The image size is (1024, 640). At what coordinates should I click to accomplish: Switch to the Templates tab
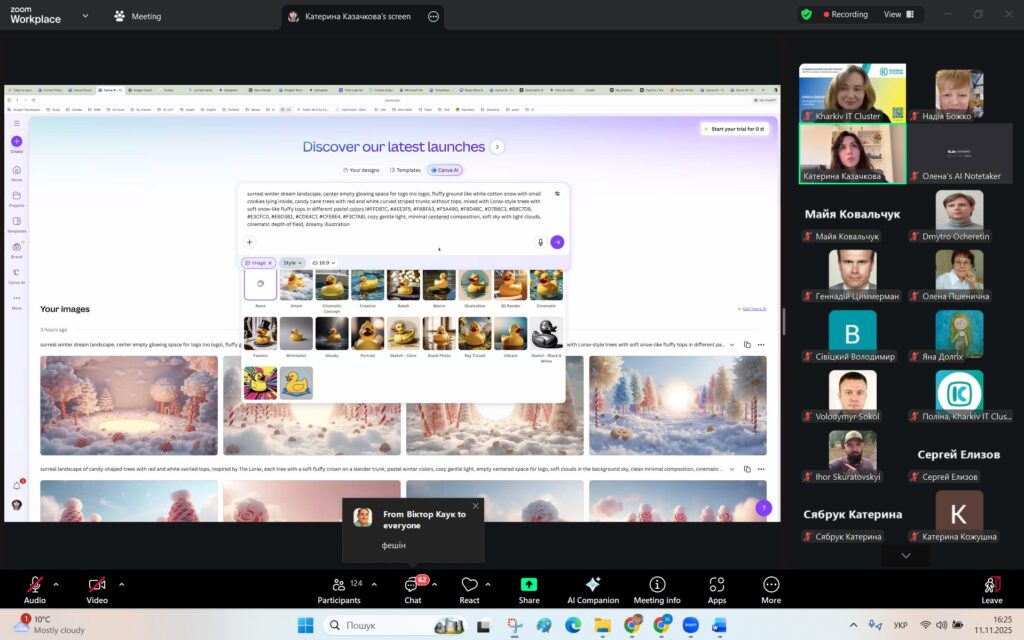(x=405, y=170)
